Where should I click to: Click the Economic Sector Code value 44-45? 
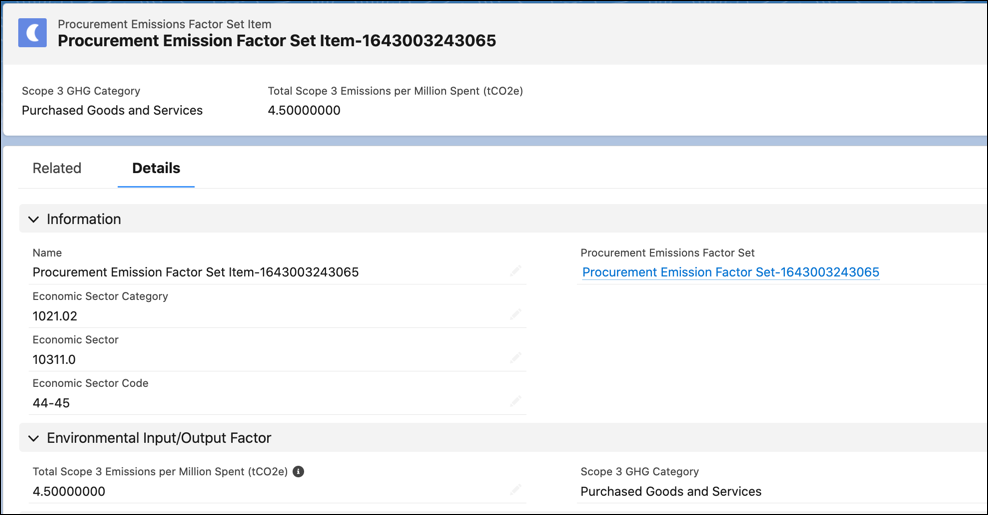click(51, 403)
